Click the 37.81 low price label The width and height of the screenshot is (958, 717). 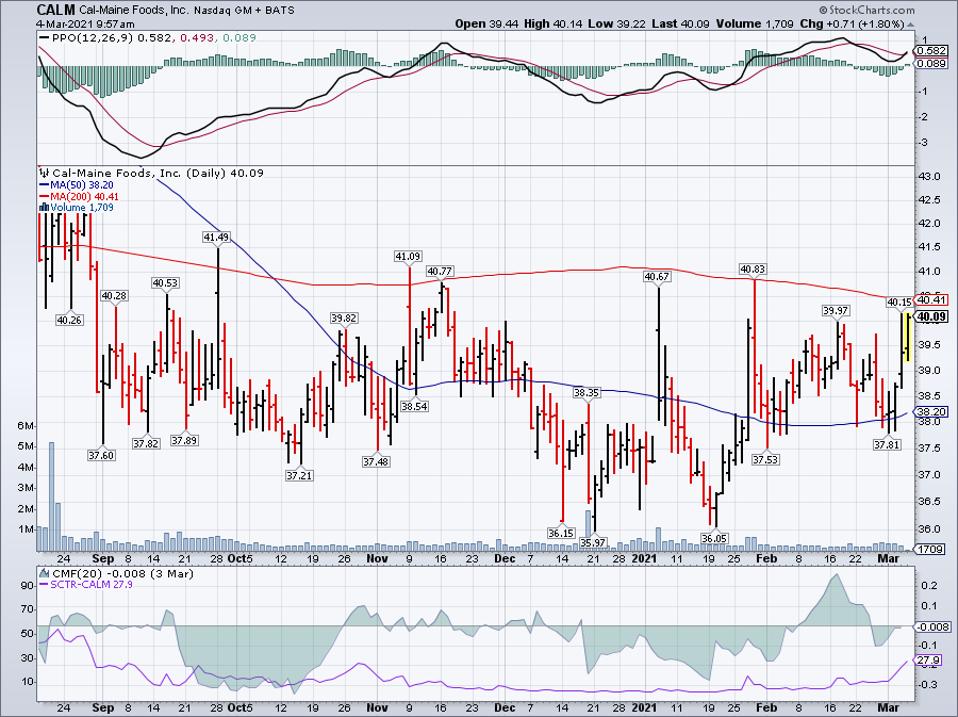(887, 445)
